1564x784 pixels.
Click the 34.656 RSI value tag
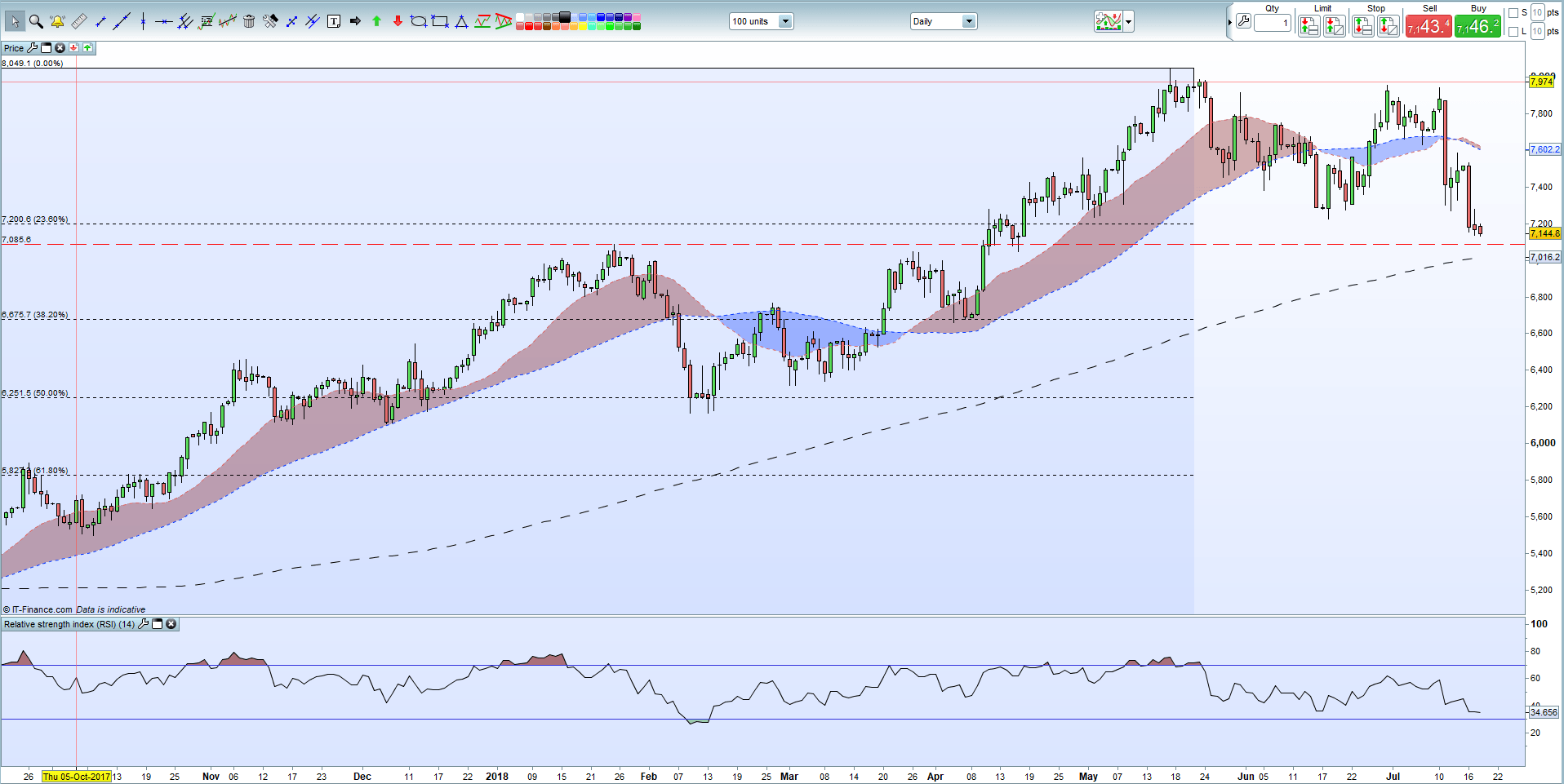point(1544,712)
